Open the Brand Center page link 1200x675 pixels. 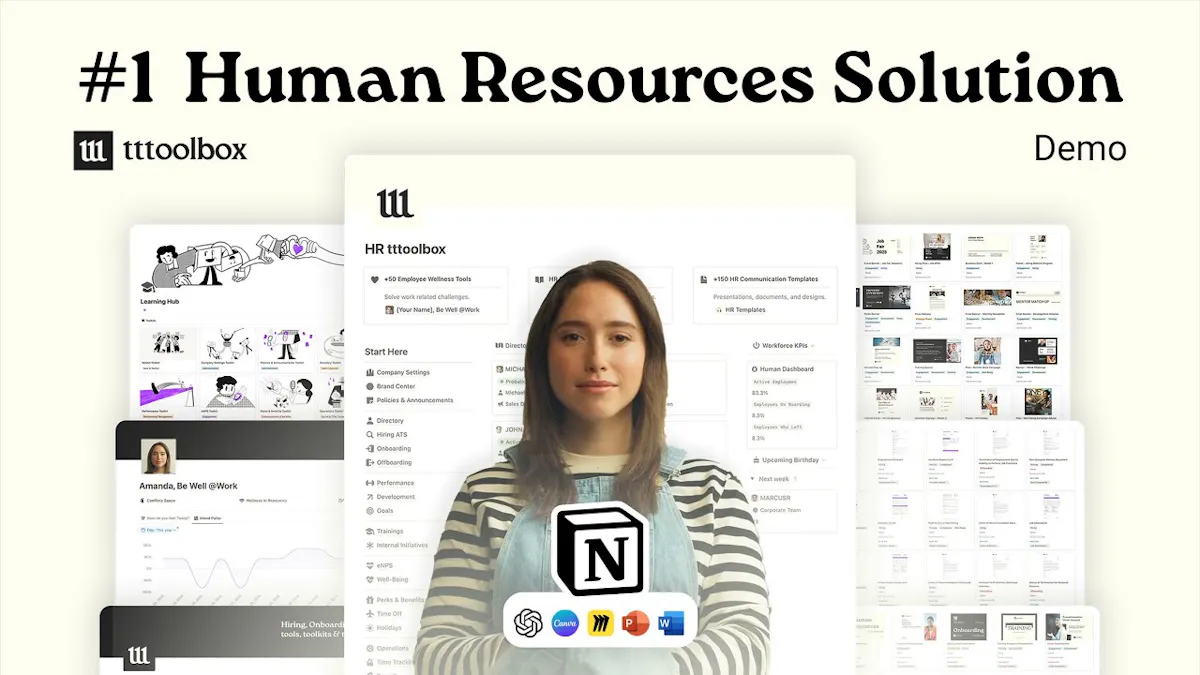click(396, 387)
